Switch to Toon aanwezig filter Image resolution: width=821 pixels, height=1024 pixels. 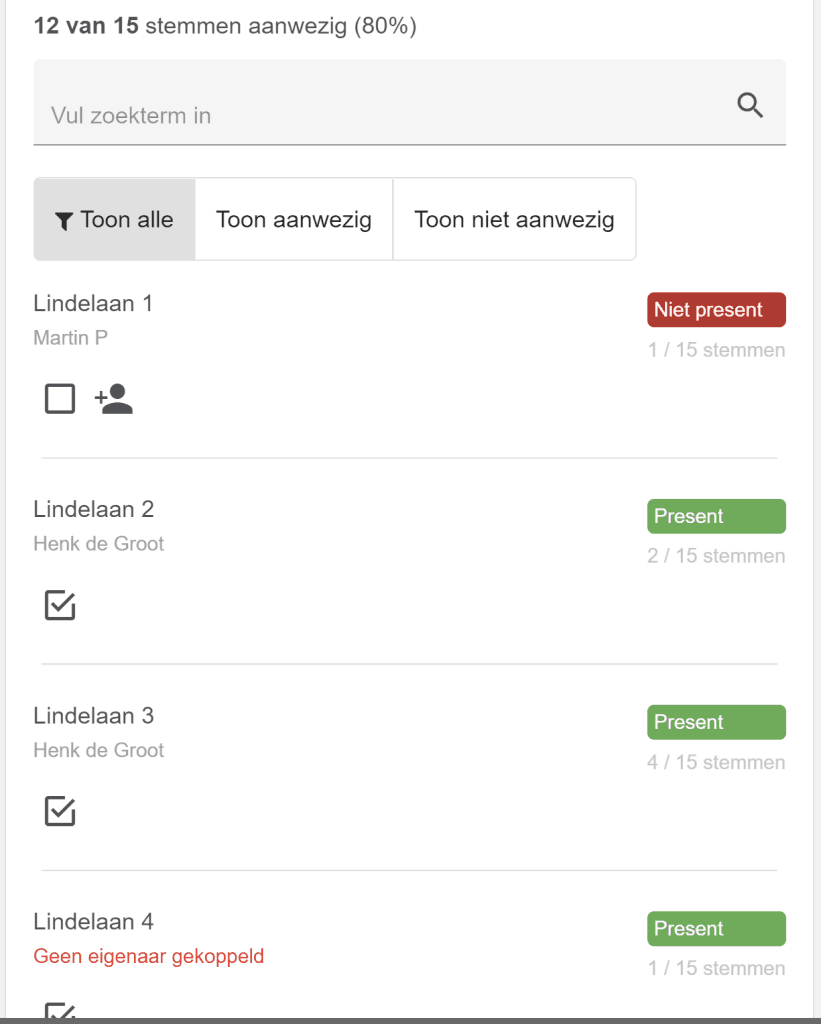click(294, 220)
